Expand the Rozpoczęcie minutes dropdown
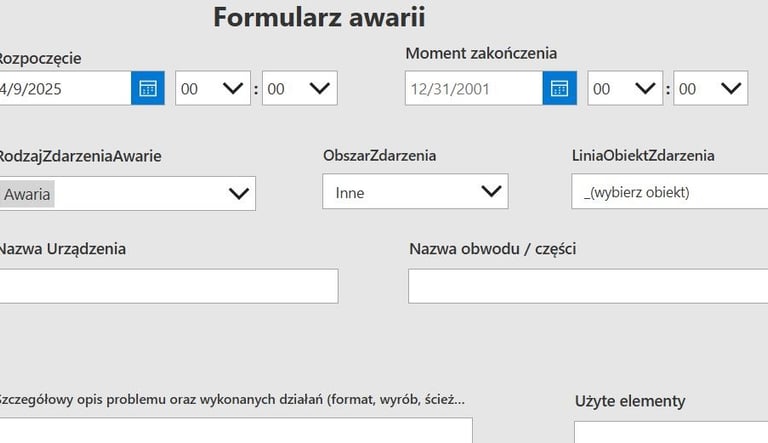768x443 pixels. pos(300,88)
